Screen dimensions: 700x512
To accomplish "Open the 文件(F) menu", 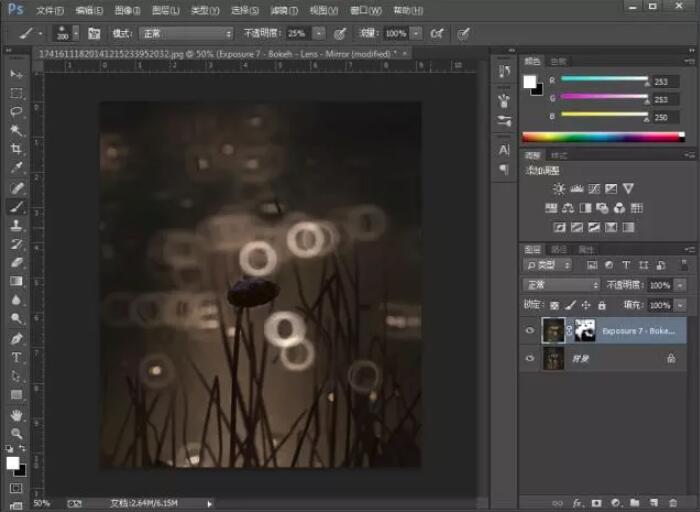I will coord(49,10).
